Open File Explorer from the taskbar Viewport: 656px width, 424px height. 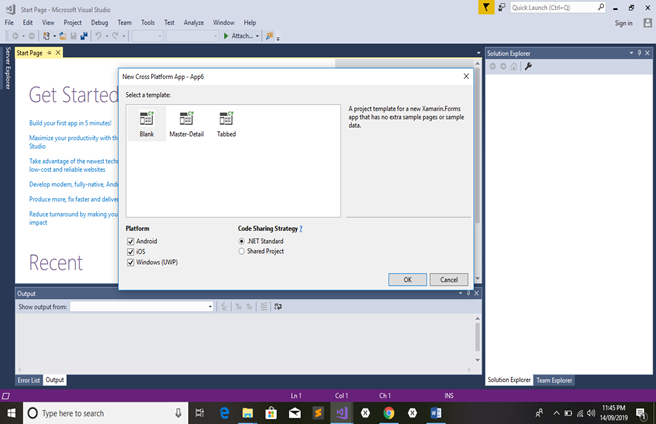[248, 413]
